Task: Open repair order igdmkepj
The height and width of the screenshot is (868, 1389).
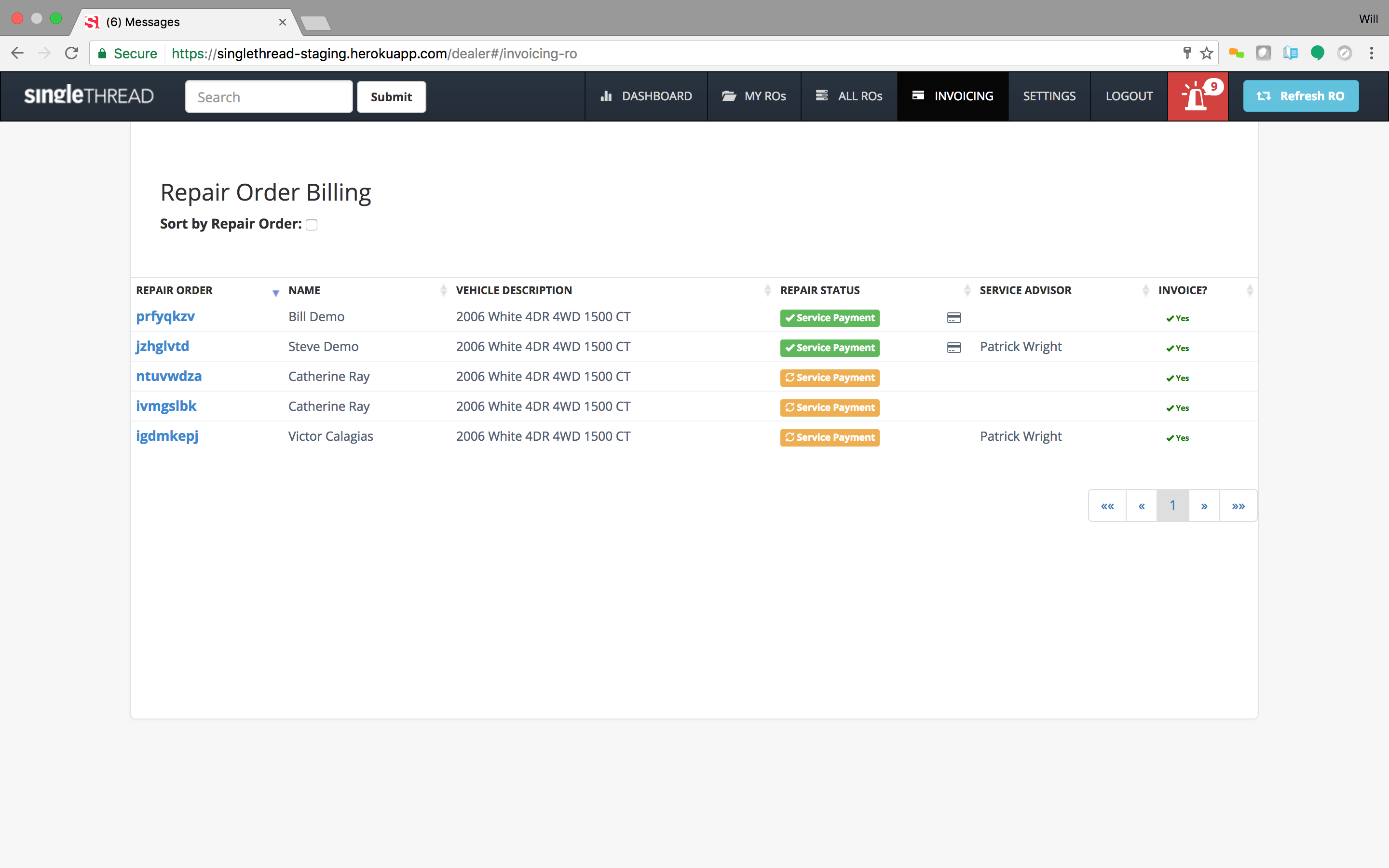Action: point(167,436)
